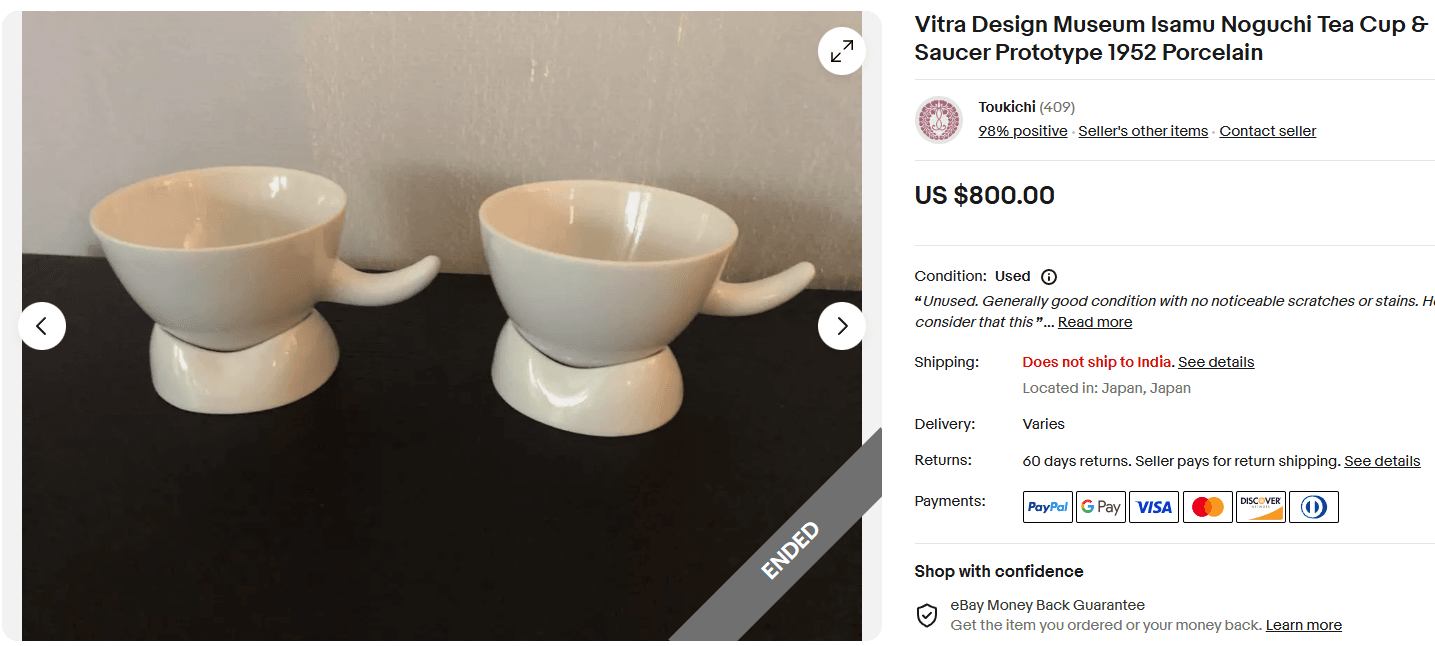Click the Visa payment icon

[1153, 506]
